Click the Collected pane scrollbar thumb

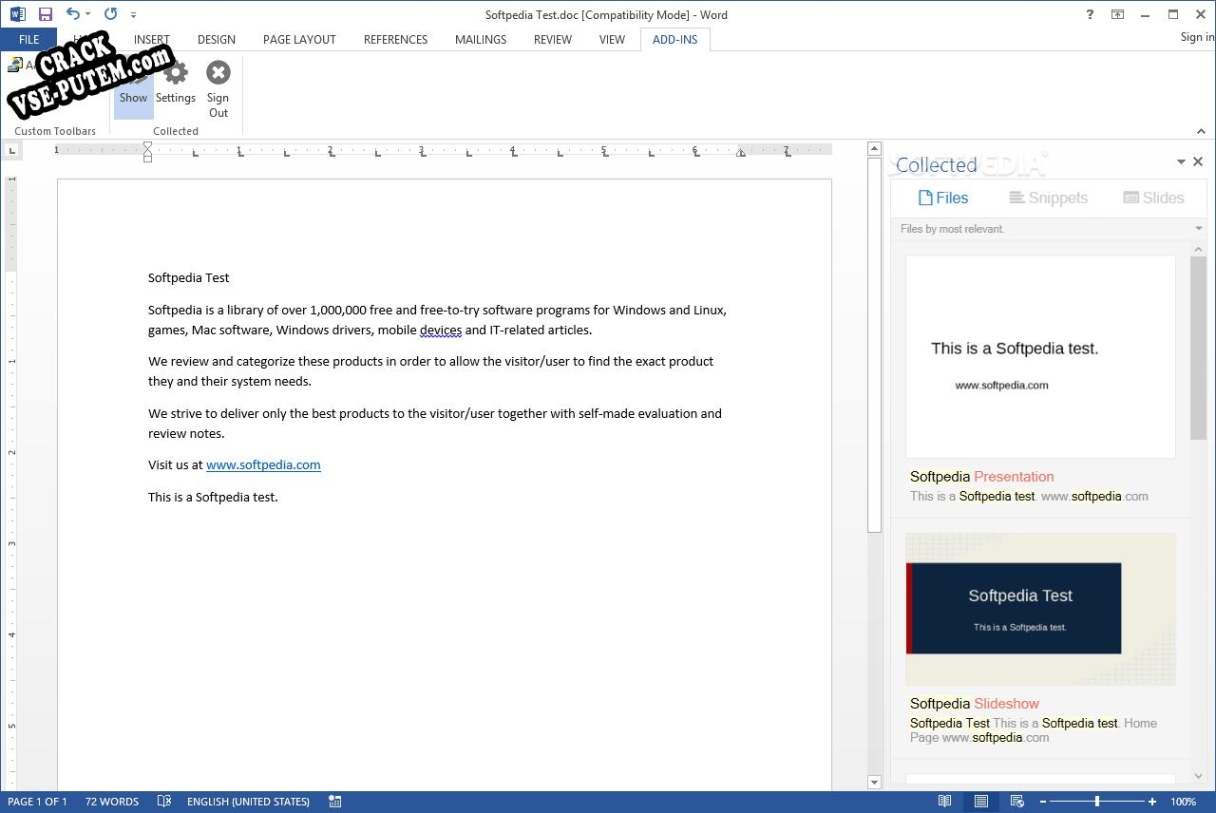(x=1198, y=348)
